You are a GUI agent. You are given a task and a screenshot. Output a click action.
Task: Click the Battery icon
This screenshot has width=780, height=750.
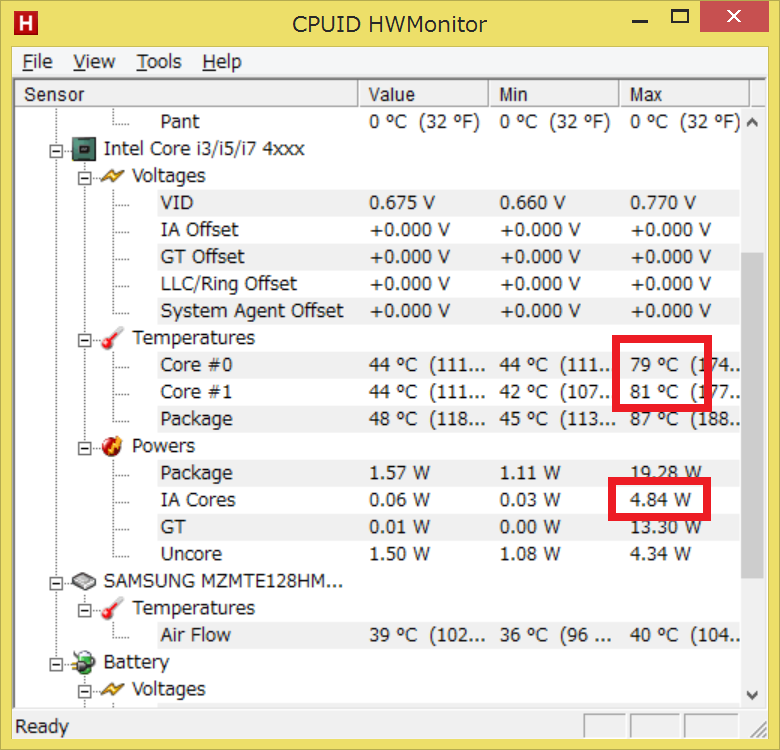83,662
